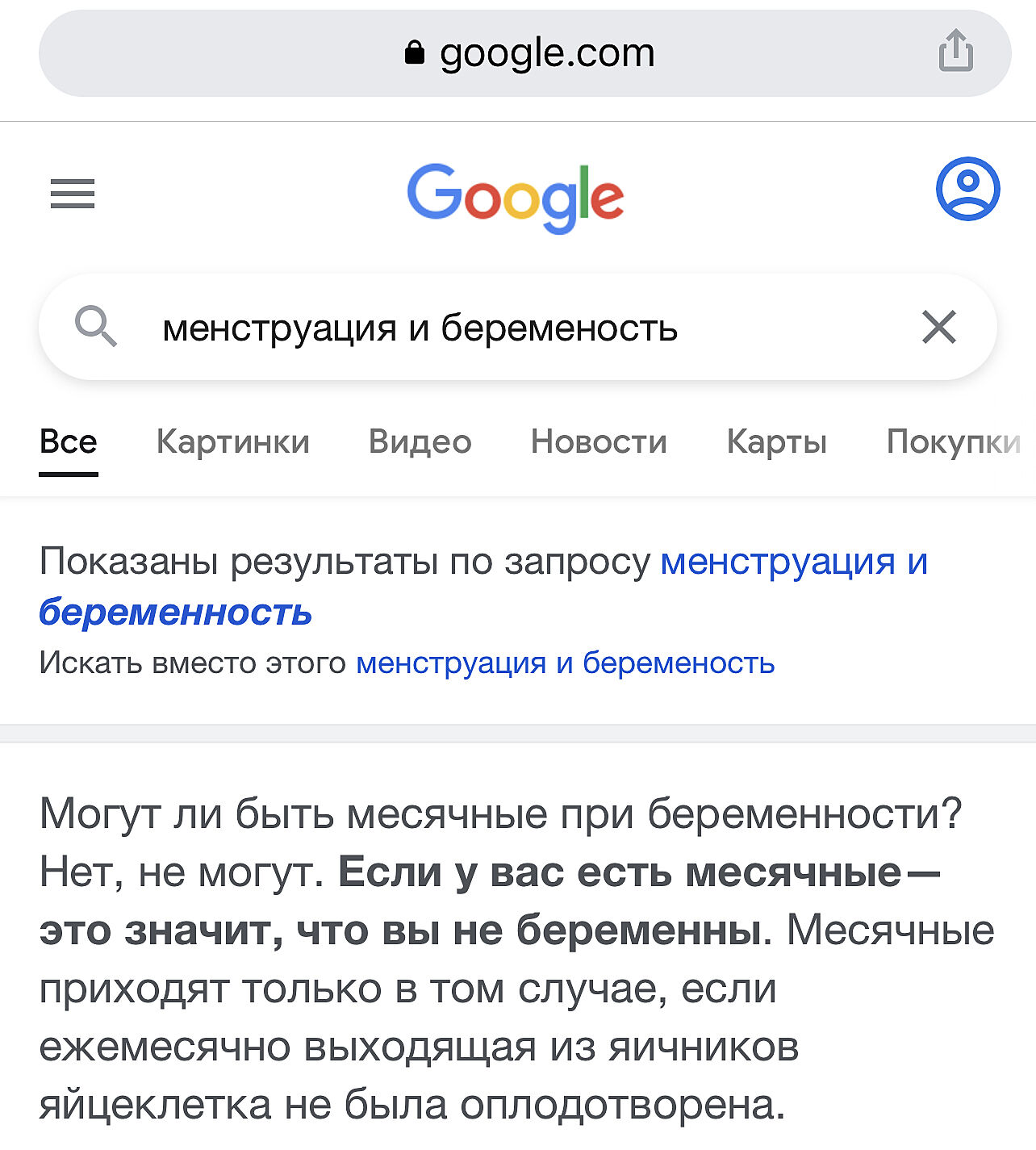The height and width of the screenshot is (1150, 1036).
Task: Search instead for original 'менструация и беременость'
Action: pyautogui.click(x=565, y=663)
